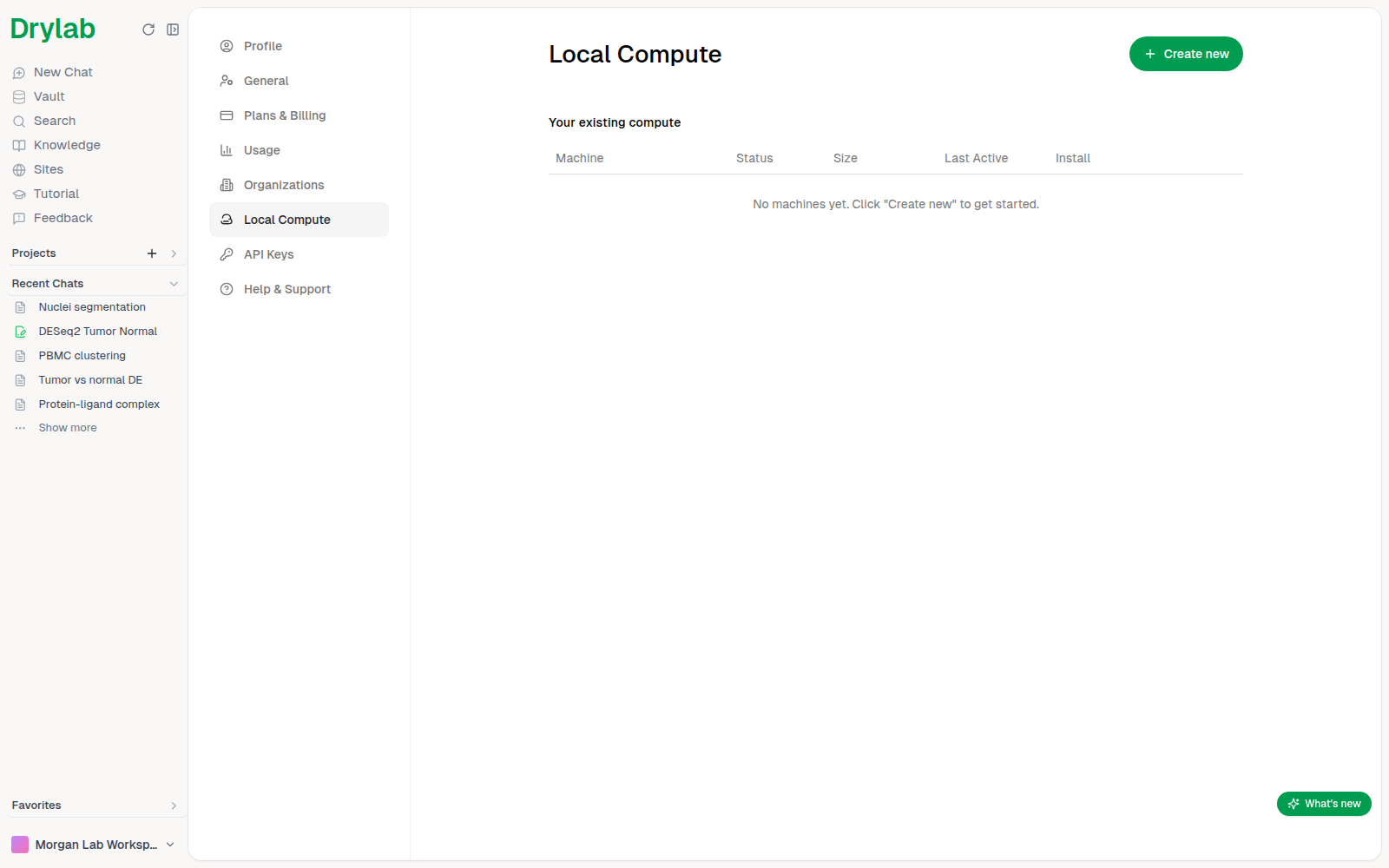Open Plans & Billing settings

(x=299, y=115)
